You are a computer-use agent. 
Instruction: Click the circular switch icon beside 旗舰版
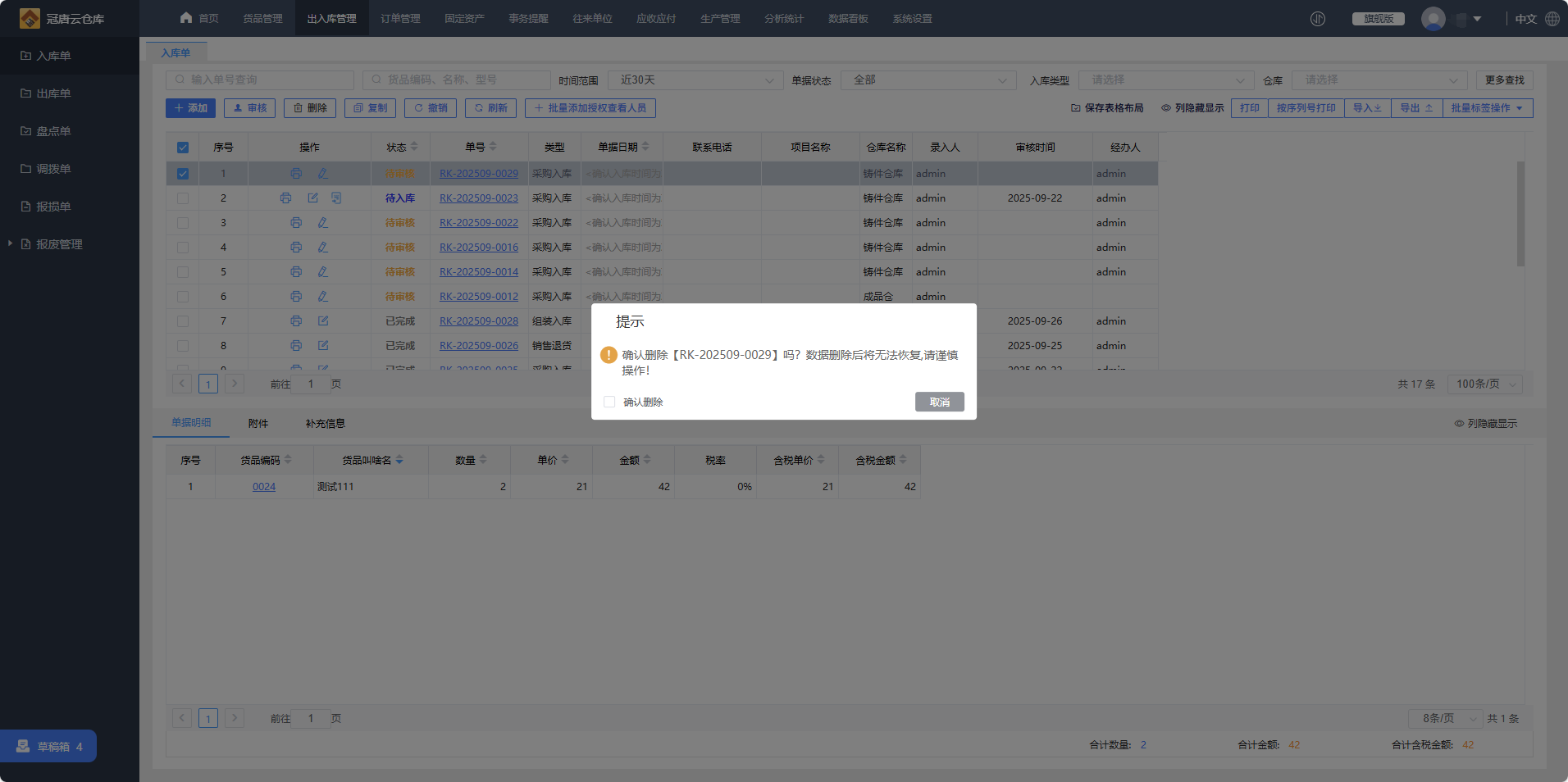click(x=1318, y=19)
